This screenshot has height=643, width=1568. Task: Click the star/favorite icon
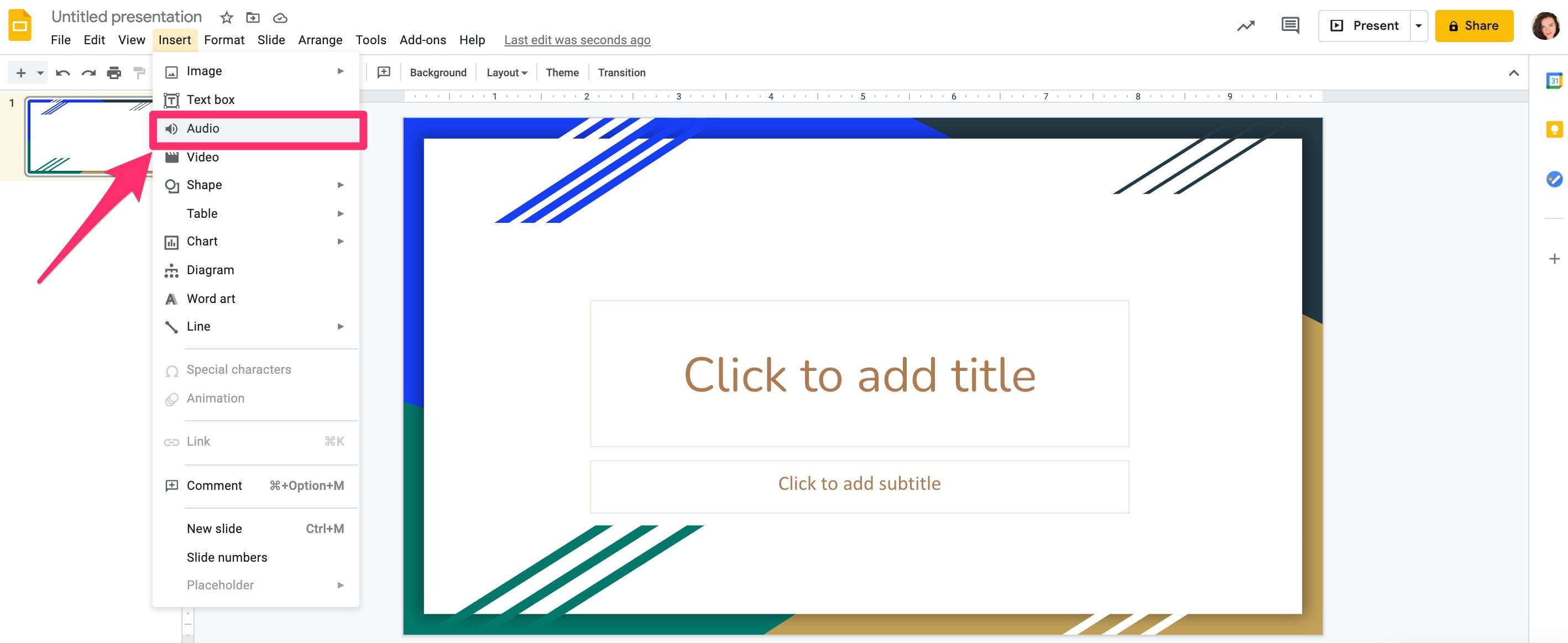(x=224, y=17)
